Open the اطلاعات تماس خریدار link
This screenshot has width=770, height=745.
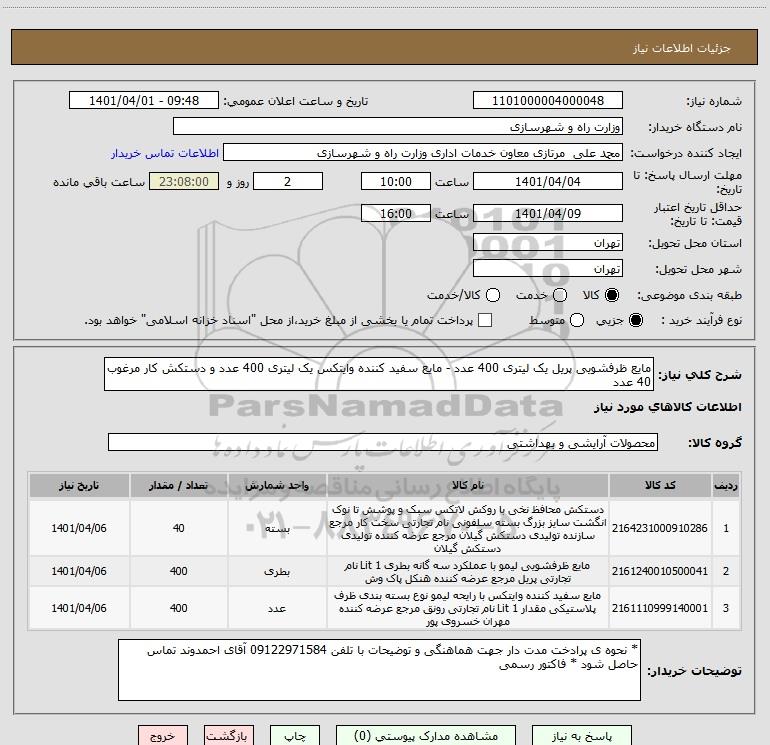(x=165, y=153)
